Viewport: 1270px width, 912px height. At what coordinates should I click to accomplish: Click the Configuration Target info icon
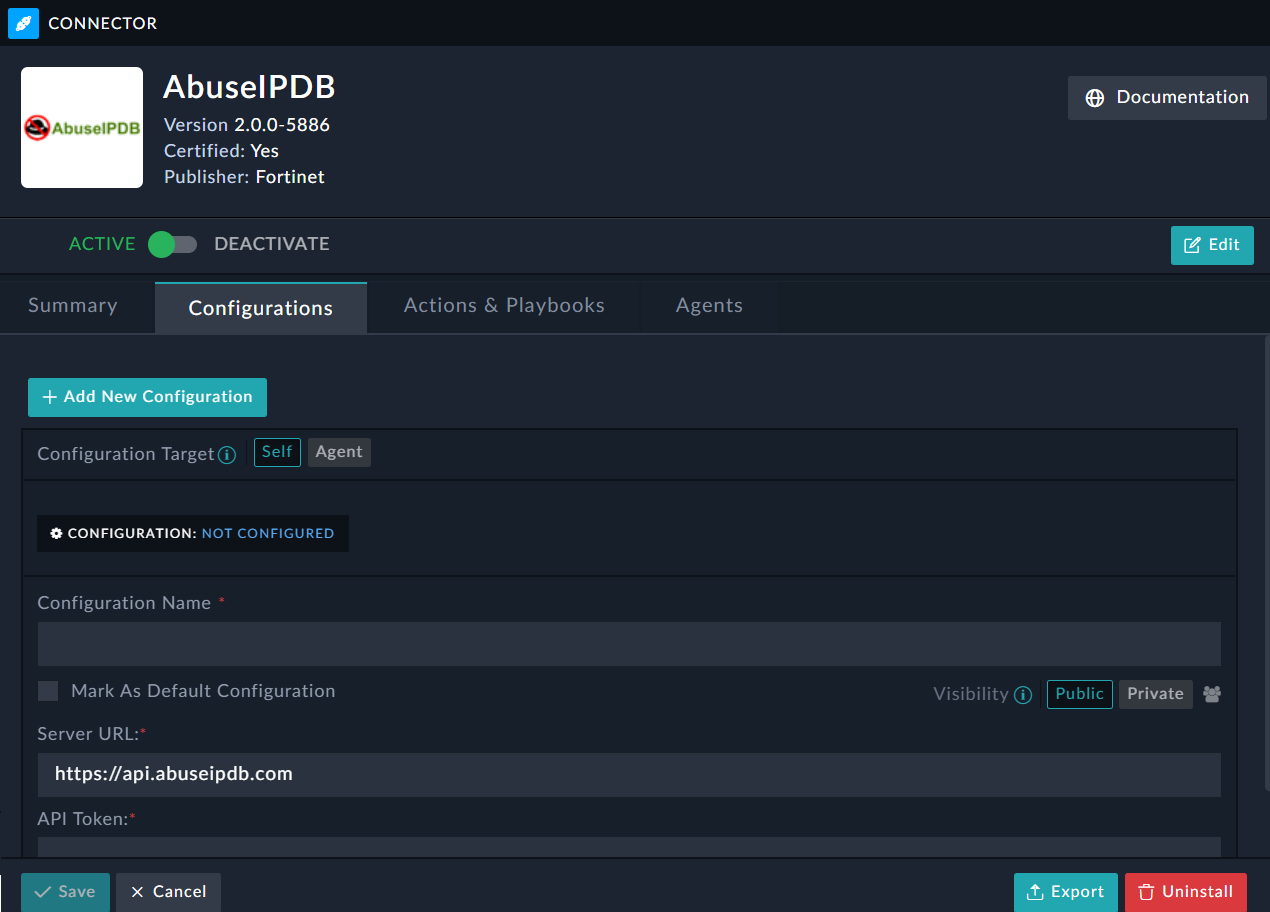(227, 455)
